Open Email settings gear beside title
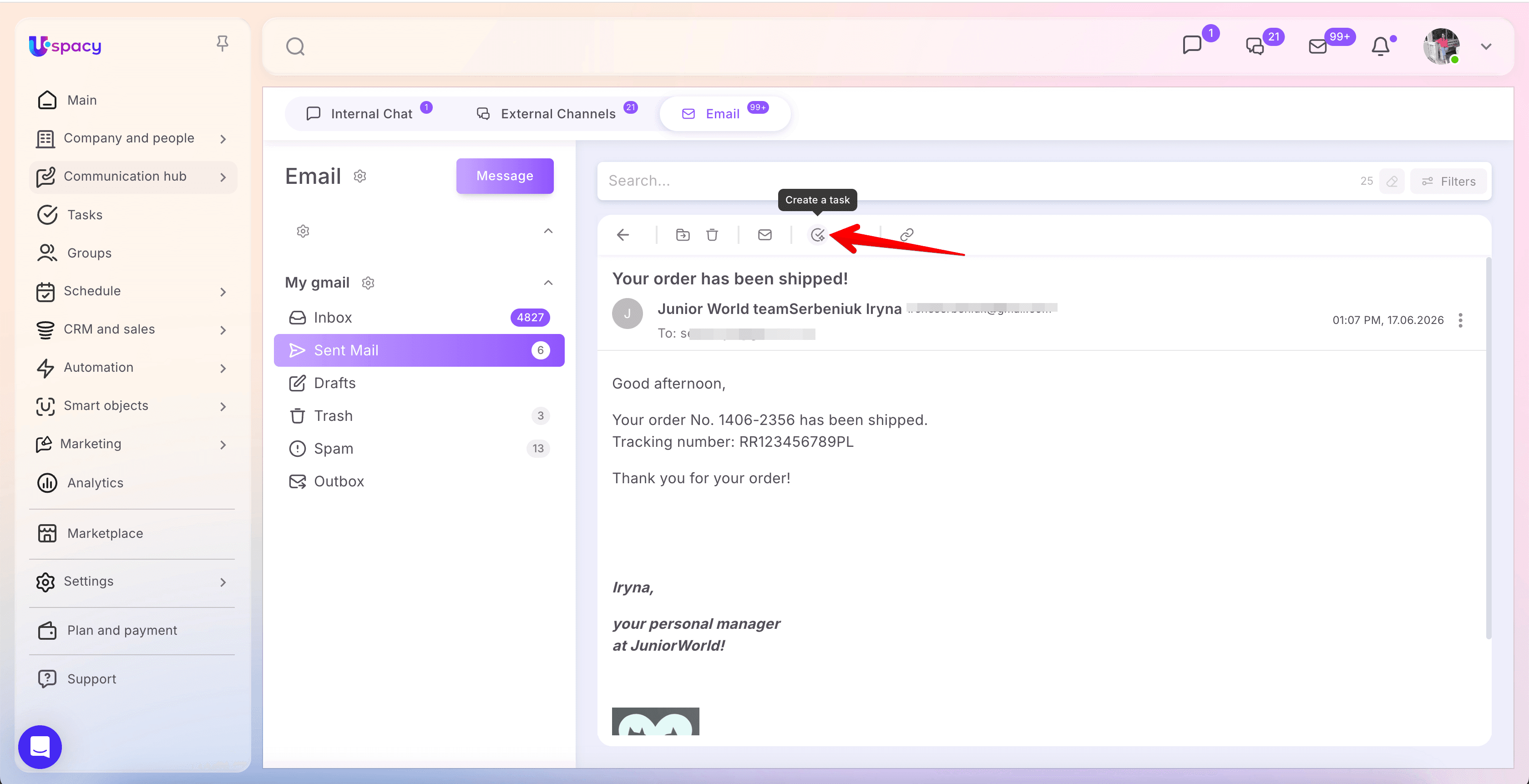This screenshot has height=784, width=1529. 359,176
